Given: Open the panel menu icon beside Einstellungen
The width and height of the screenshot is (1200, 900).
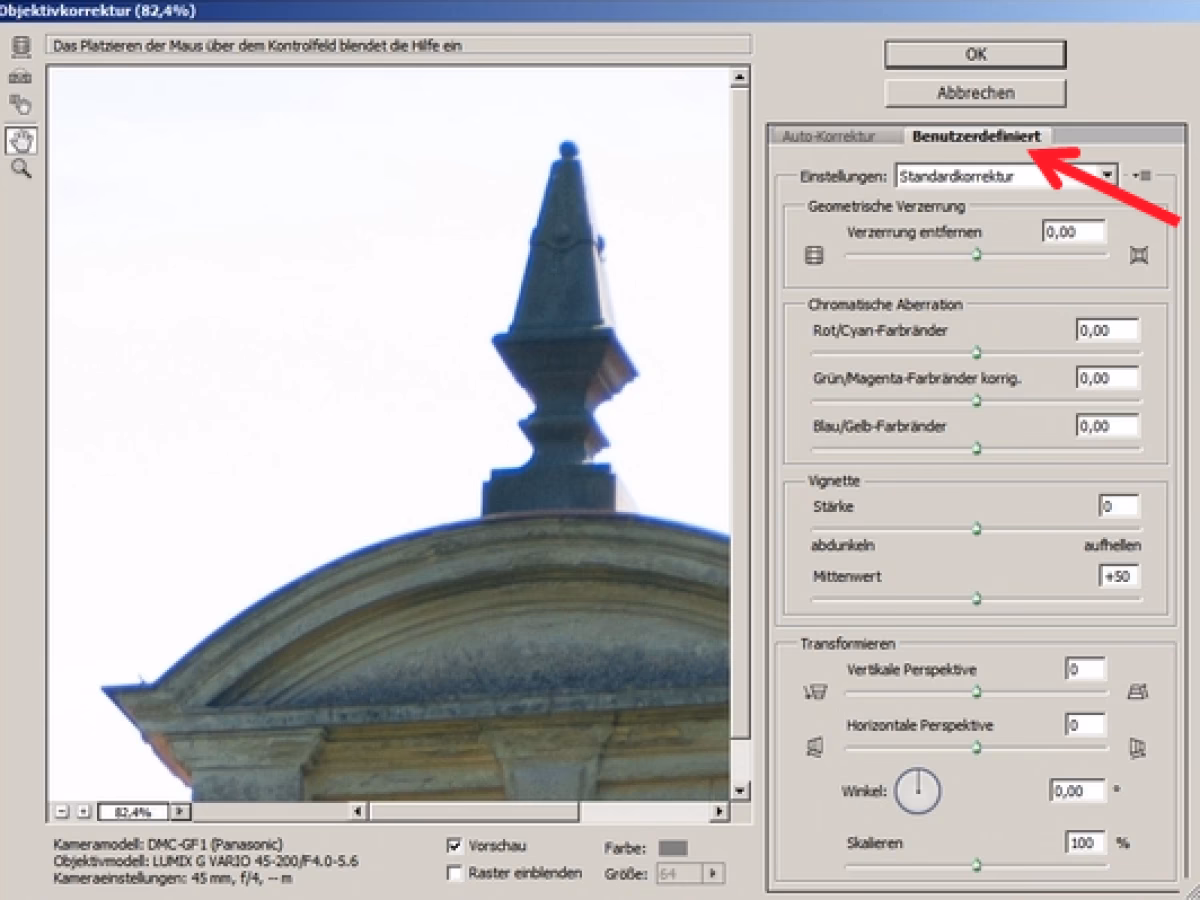Looking at the screenshot, I should click(1142, 176).
